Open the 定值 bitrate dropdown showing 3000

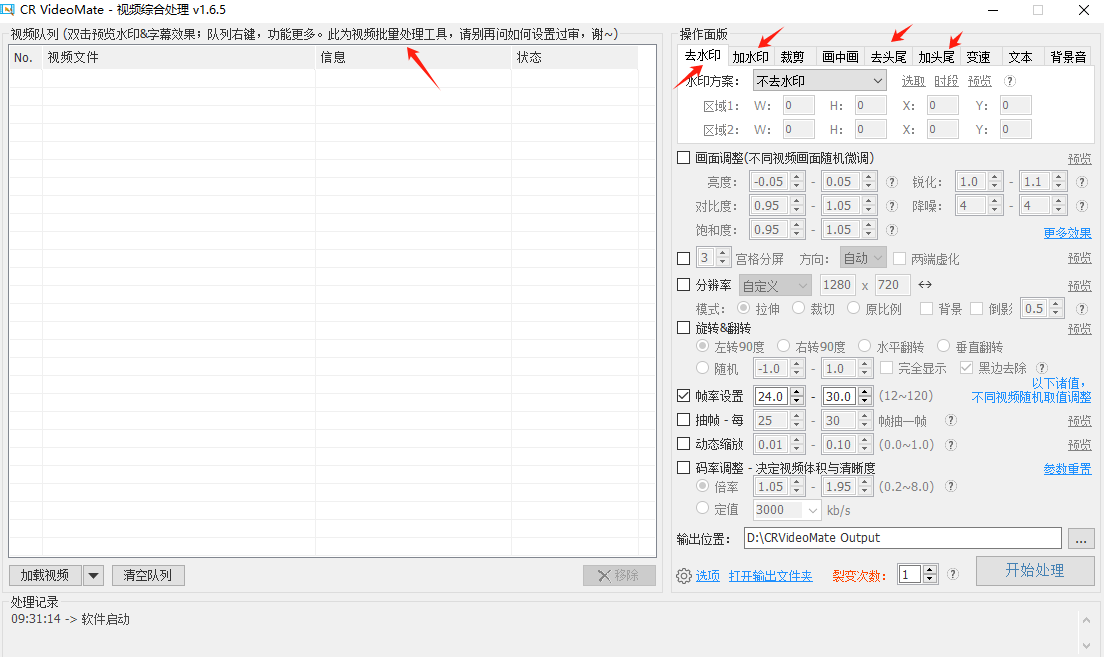click(x=786, y=510)
